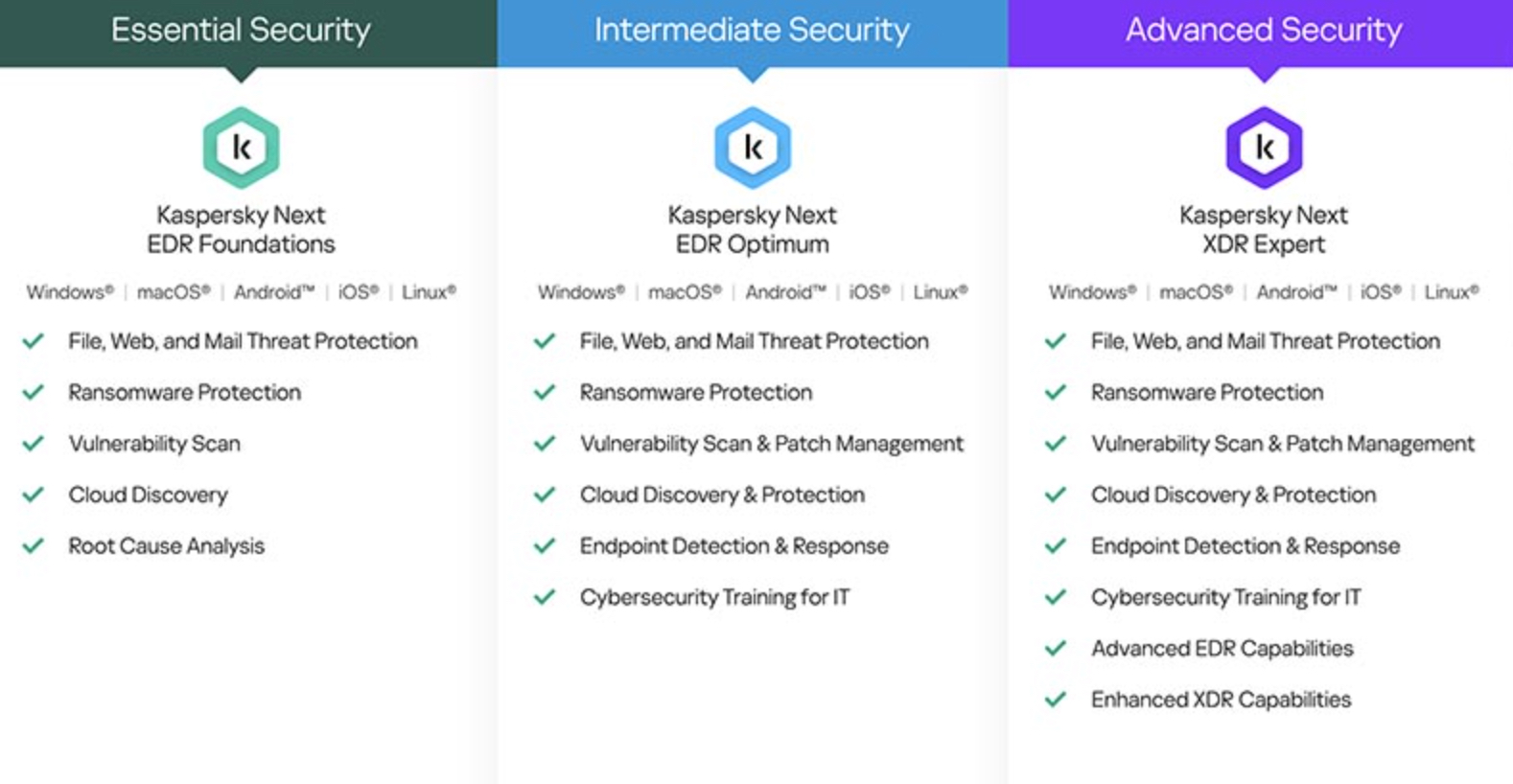Click checkmark beside Root Cause Analysis
The width and height of the screenshot is (1513, 784).
click(34, 545)
